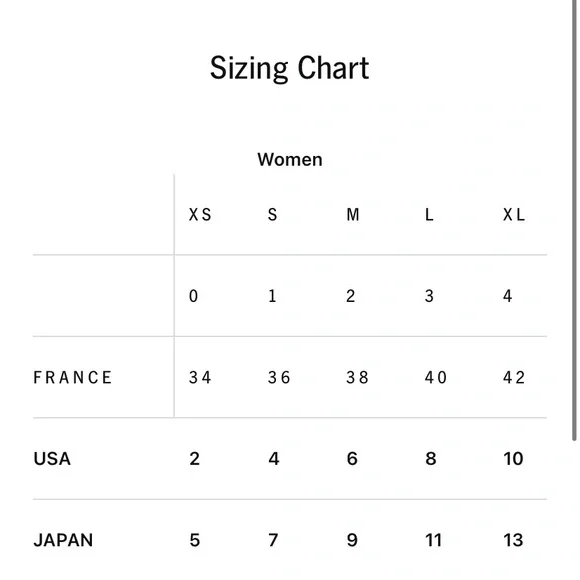
Task: Click numeric size 0 cell
Action: point(193,296)
